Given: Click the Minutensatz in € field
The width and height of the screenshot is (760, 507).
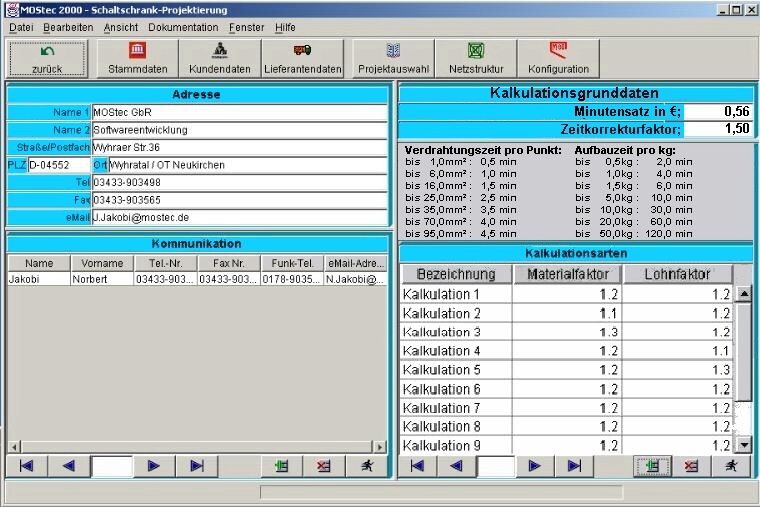Looking at the screenshot, I should click(717, 111).
